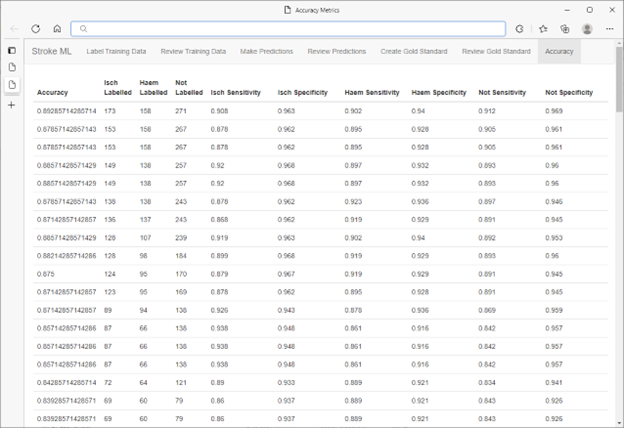
Task: Click the new tab plus icon in sidebar
Action: pyautogui.click(x=12, y=104)
